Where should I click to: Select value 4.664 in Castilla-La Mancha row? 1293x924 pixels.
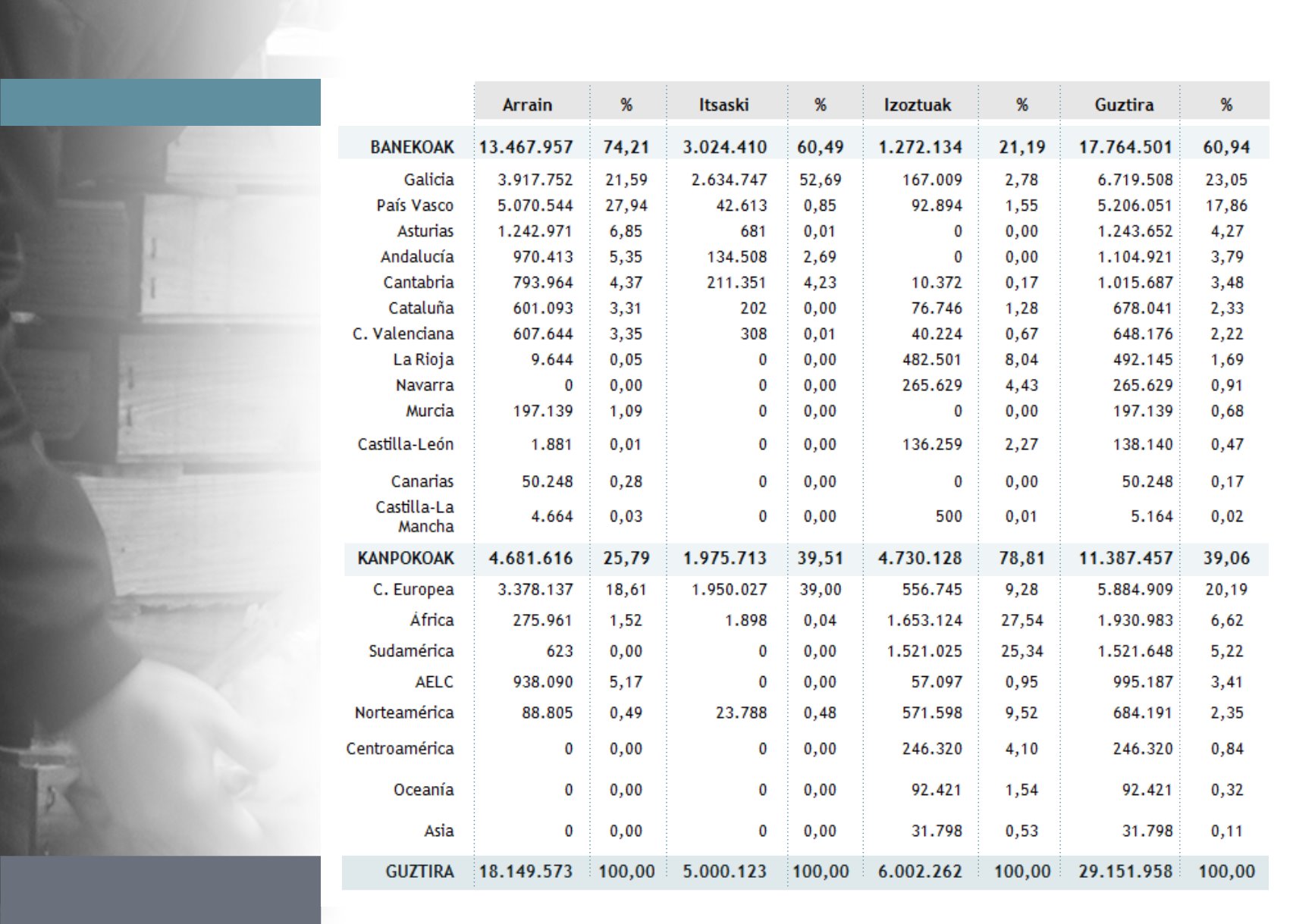coord(552,516)
